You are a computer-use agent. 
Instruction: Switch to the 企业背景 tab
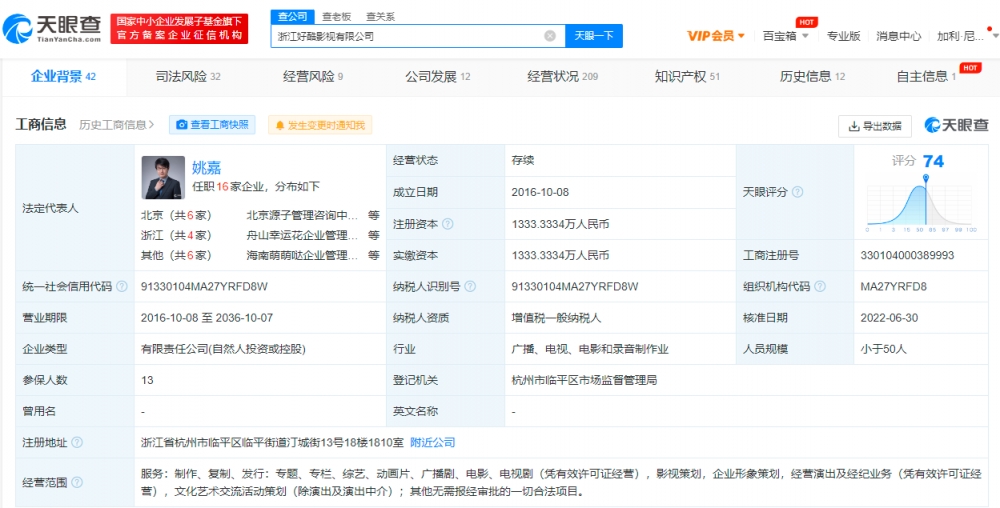pos(63,77)
